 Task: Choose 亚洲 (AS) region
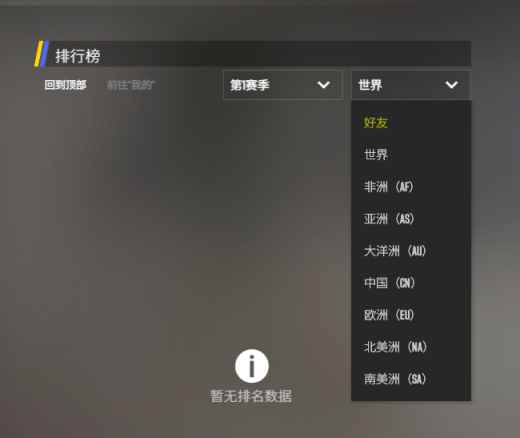tap(411, 219)
